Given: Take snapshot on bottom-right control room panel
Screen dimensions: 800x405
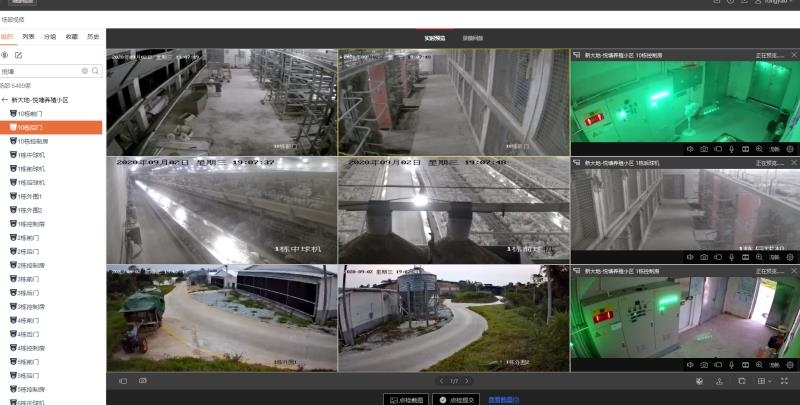Looking at the screenshot, I should (x=704, y=365).
